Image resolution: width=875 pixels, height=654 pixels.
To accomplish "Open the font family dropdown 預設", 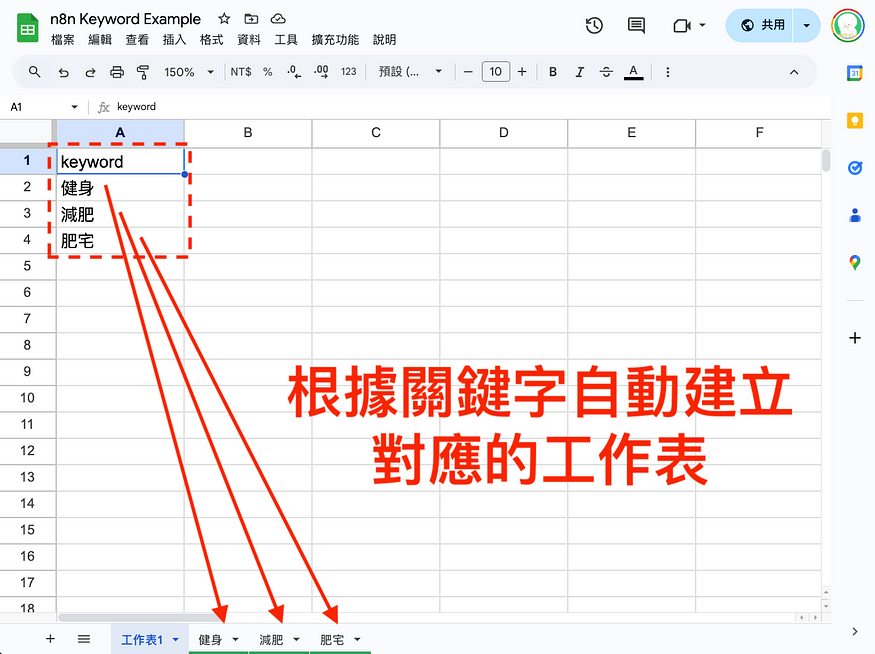I will [x=410, y=72].
